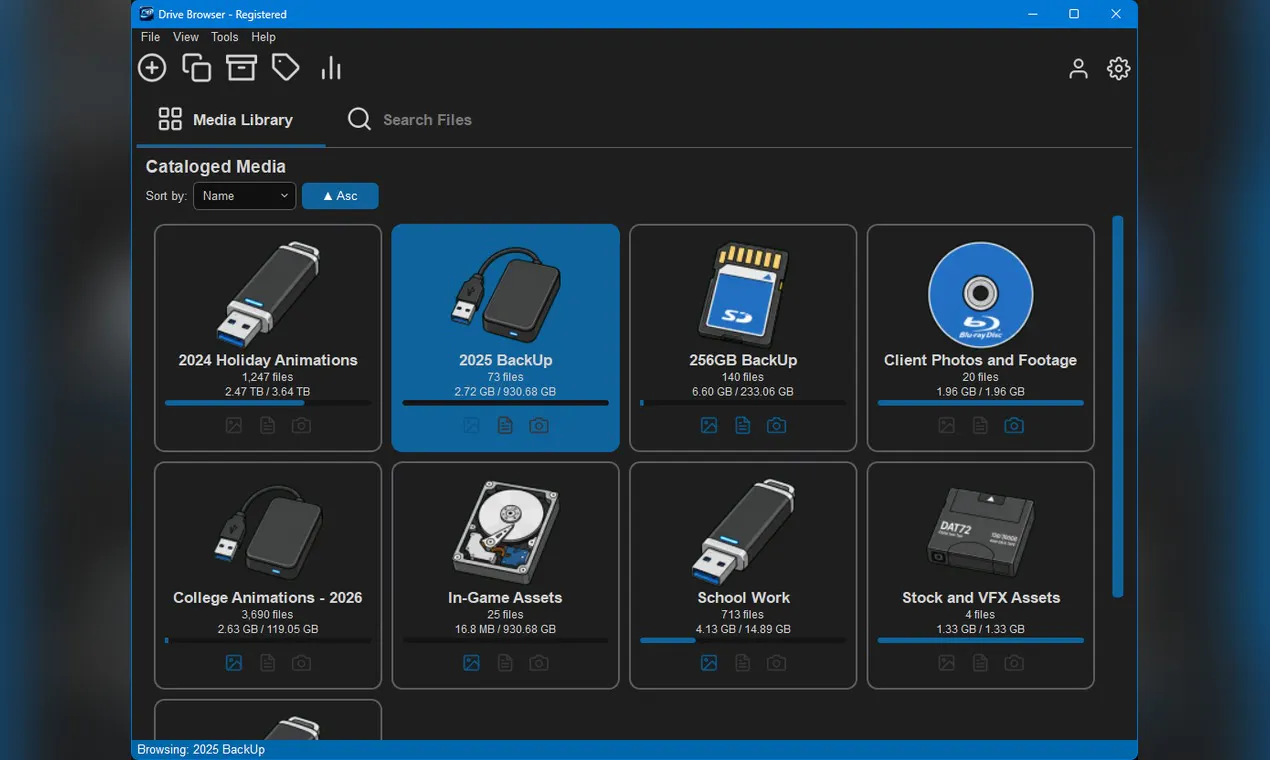Select the In-Game Assets hard disk thumbnail
Viewport: 1270px width, 760px height.
pyautogui.click(x=505, y=531)
